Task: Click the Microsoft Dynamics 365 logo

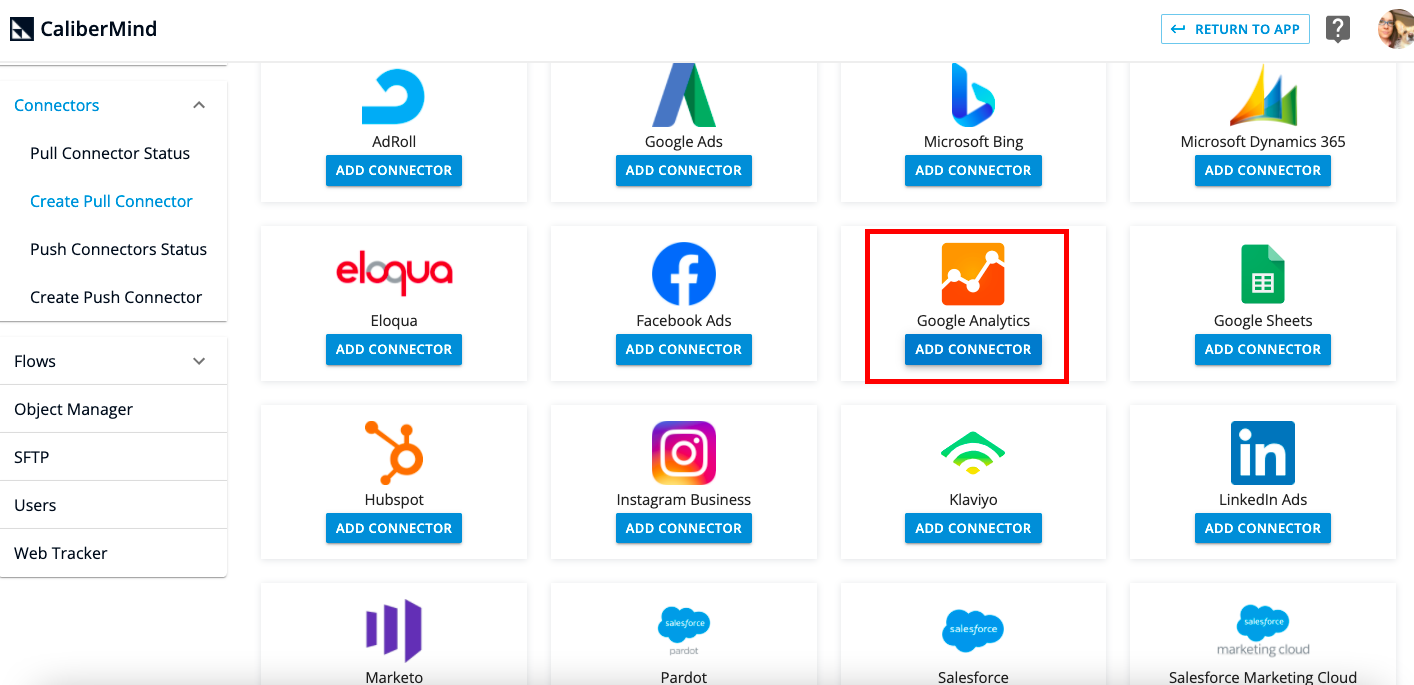Action: [x=1263, y=95]
